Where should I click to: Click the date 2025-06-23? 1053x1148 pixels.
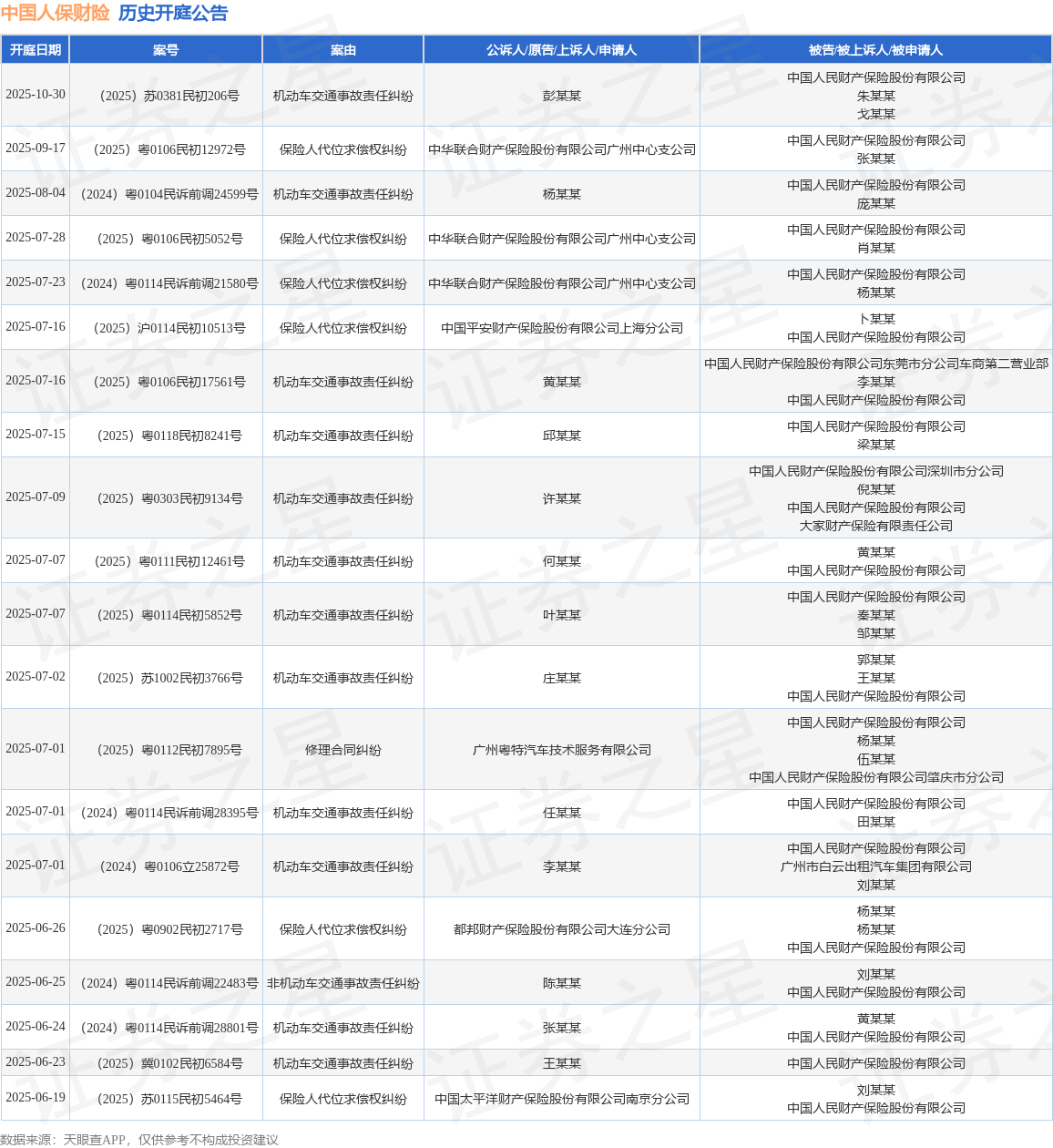36,1062
